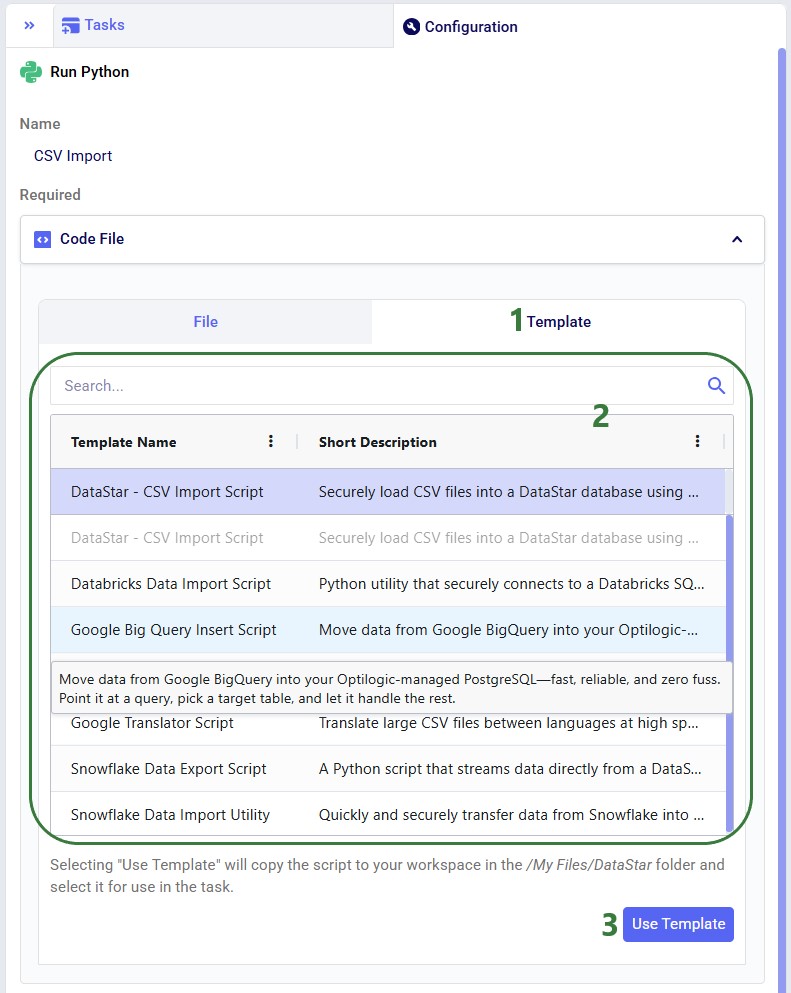This screenshot has height=993, width=791.
Task: Click 'Python utility that securely connects' description
Action: [511, 584]
